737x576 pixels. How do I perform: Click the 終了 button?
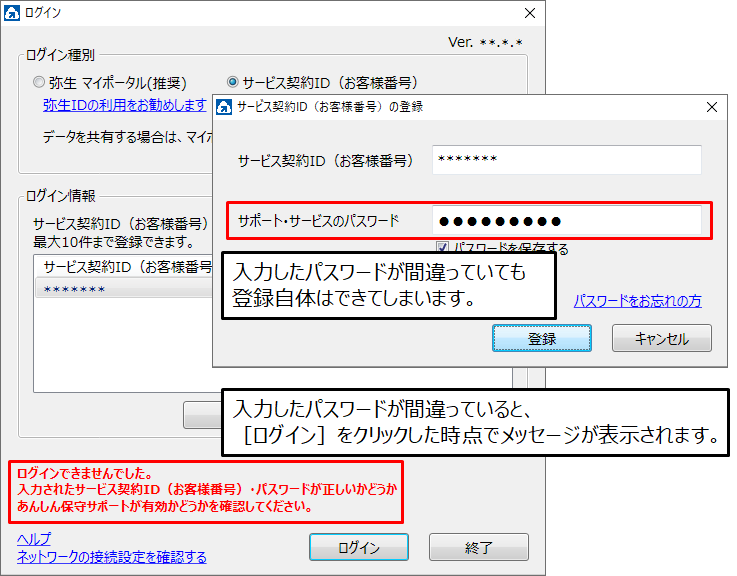pos(478,547)
